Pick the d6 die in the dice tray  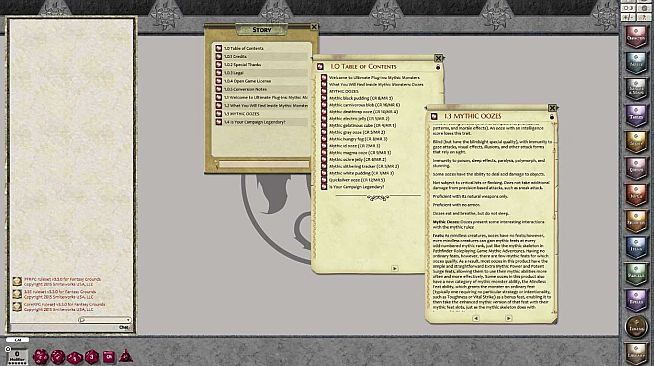point(109,357)
